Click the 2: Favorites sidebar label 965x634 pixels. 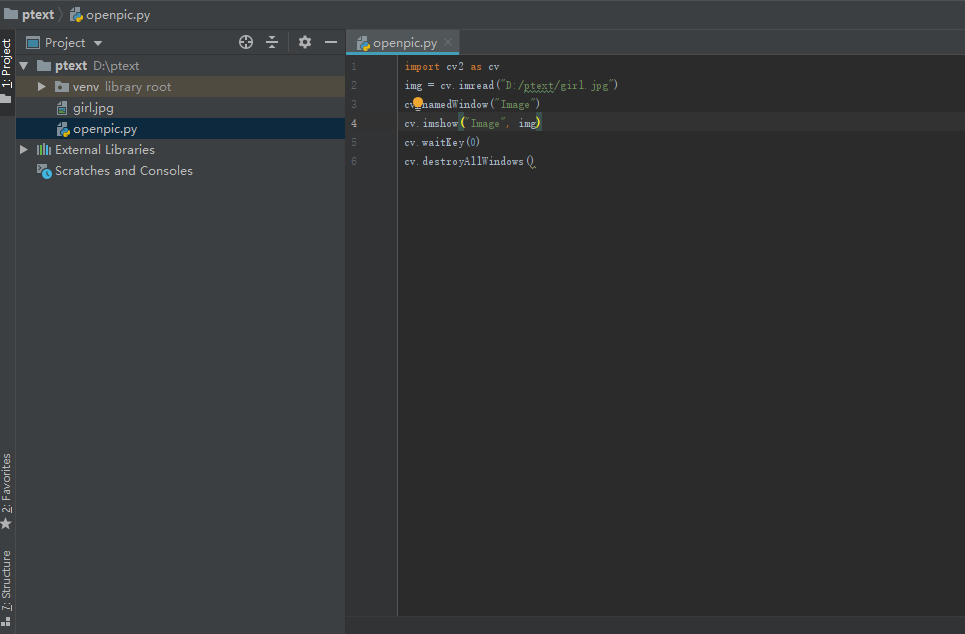(x=6, y=483)
